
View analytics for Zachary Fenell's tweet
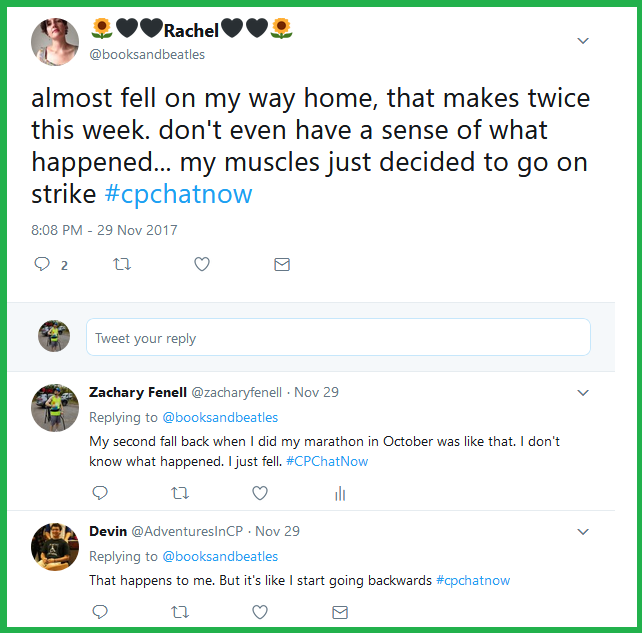[340, 492]
